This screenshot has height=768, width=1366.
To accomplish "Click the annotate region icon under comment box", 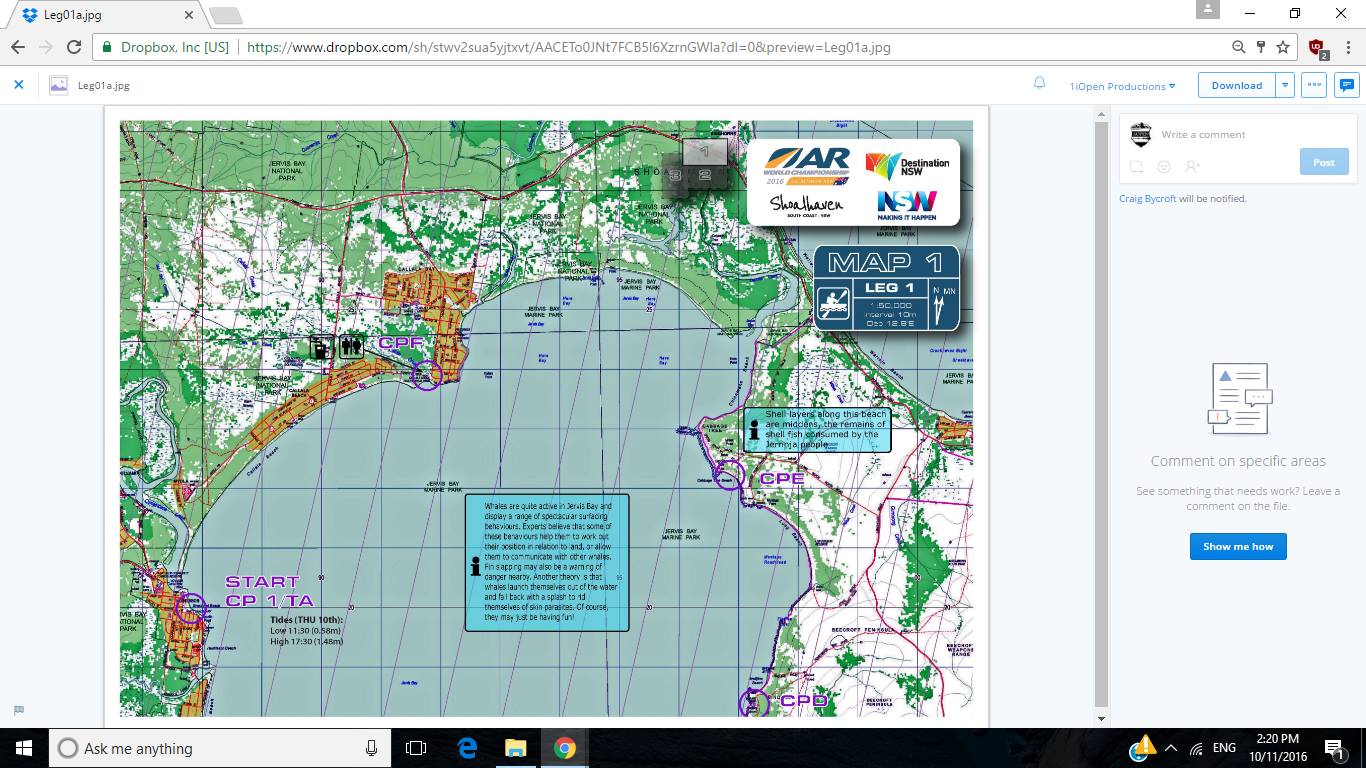I will [x=1137, y=167].
